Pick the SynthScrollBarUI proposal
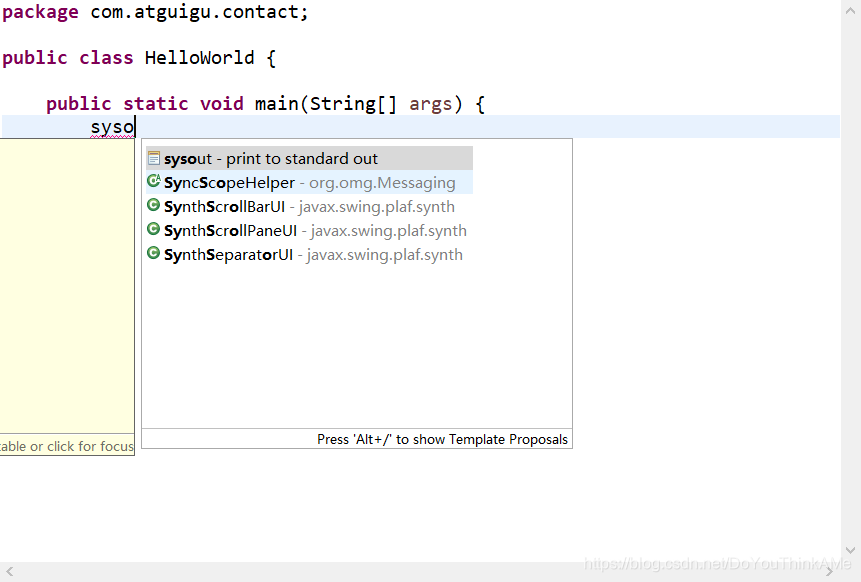Viewport: 861px width, 582px height. point(309,206)
